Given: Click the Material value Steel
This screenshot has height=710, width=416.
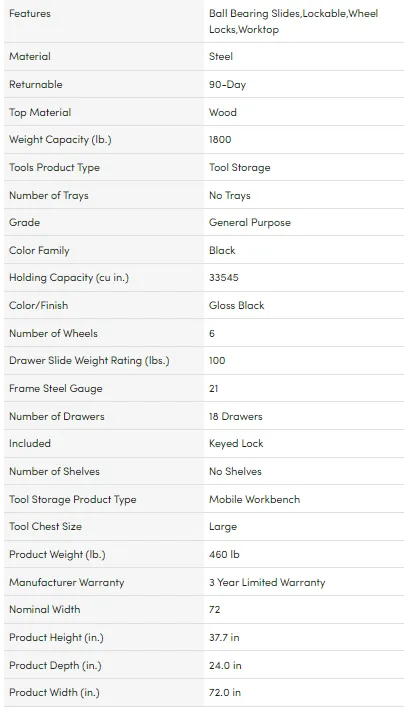Looking at the screenshot, I should click(221, 57).
